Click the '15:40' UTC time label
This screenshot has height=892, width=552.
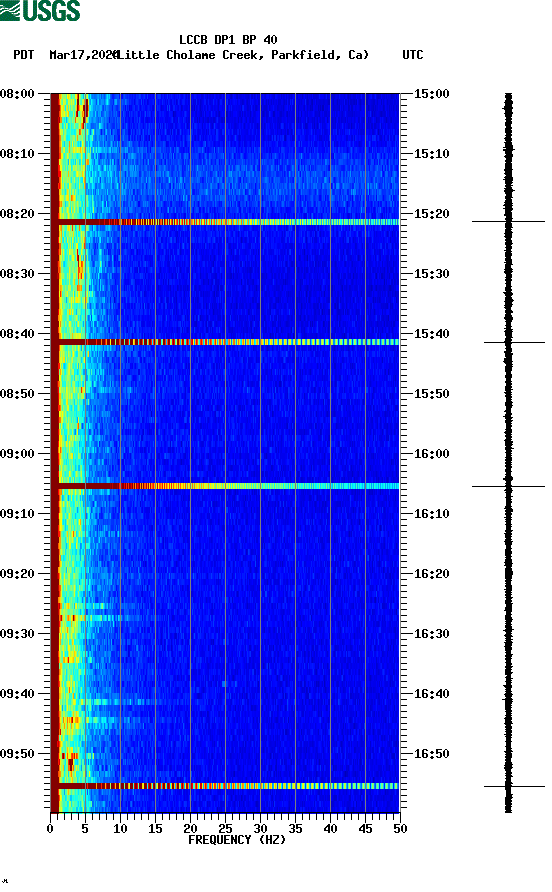pos(431,334)
